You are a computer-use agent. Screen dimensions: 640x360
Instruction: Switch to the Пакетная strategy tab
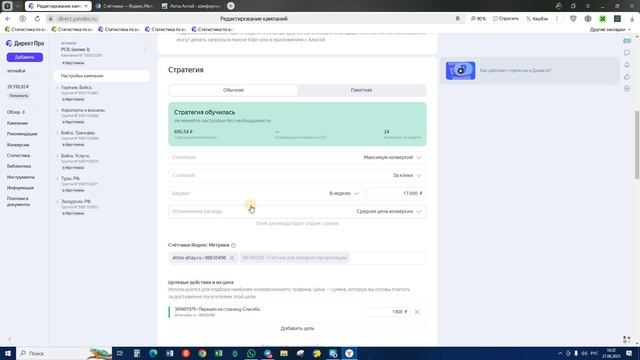click(x=361, y=90)
